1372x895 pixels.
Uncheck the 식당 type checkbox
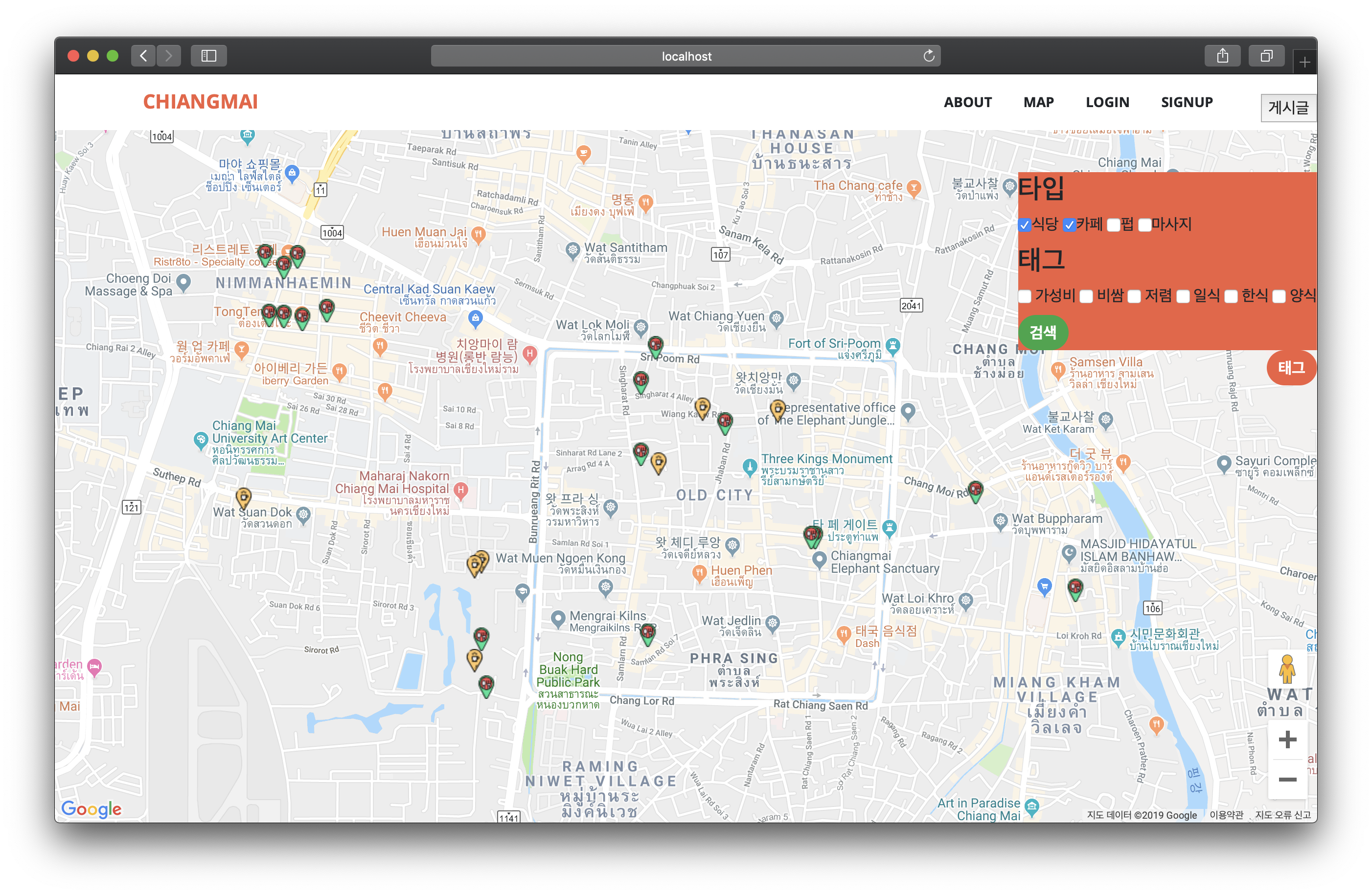tap(1025, 225)
